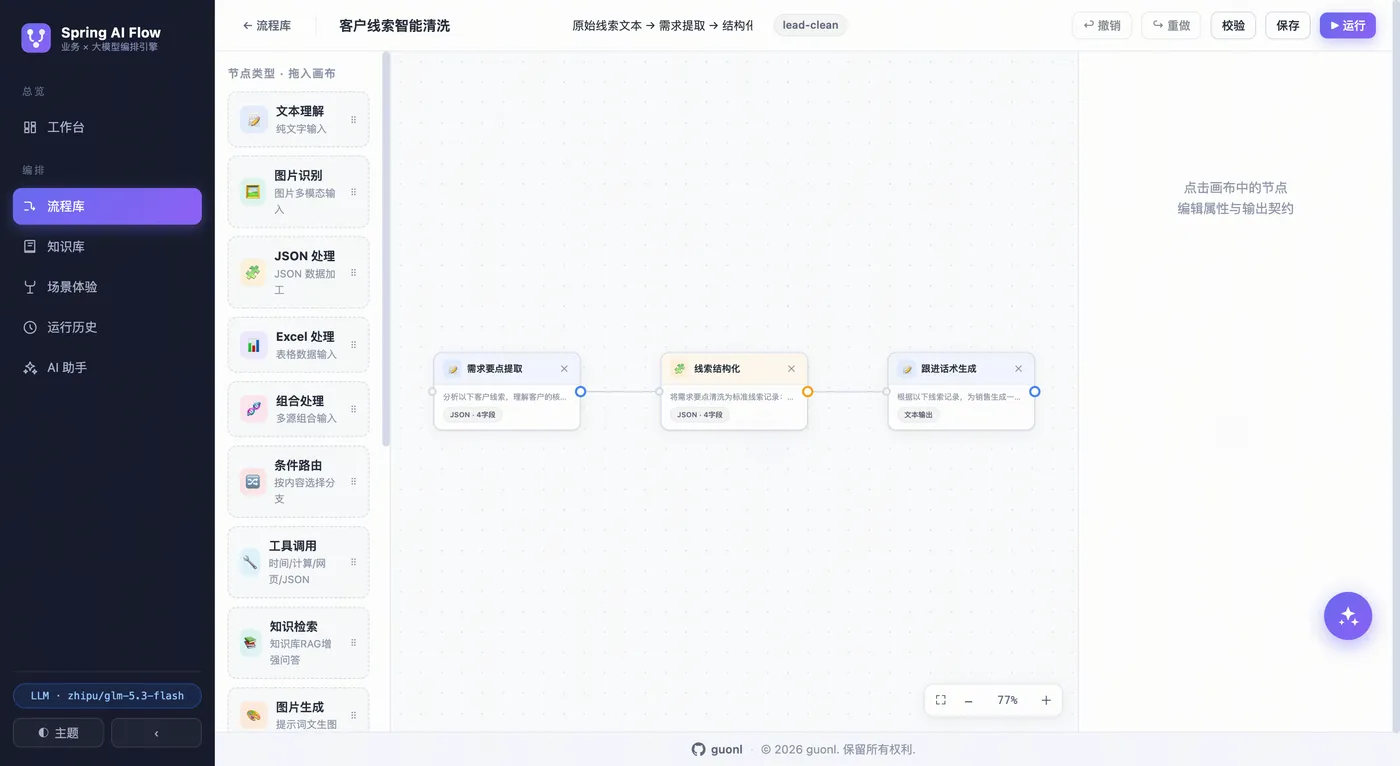Remove the 线索结构化 node
Screen dimensions: 1400x766
791,369
